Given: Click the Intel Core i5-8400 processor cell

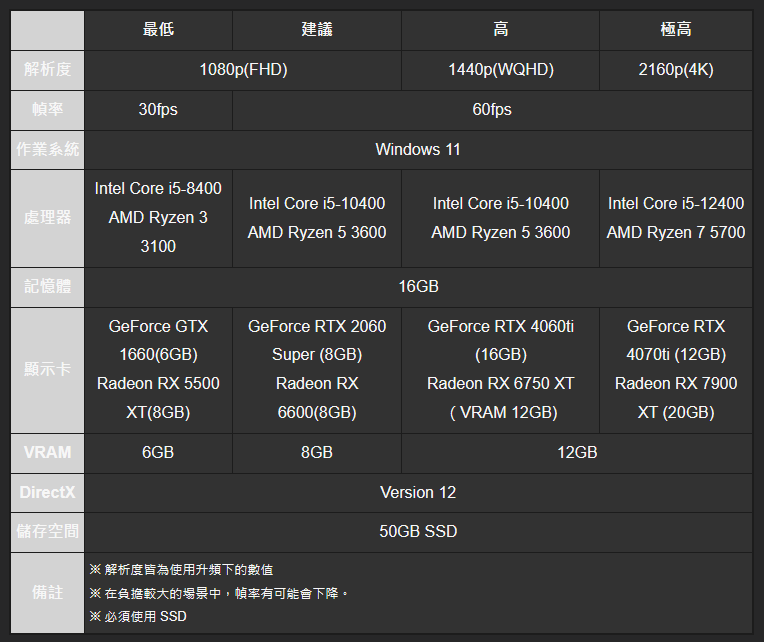Looking at the screenshot, I should (x=158, y=218).
